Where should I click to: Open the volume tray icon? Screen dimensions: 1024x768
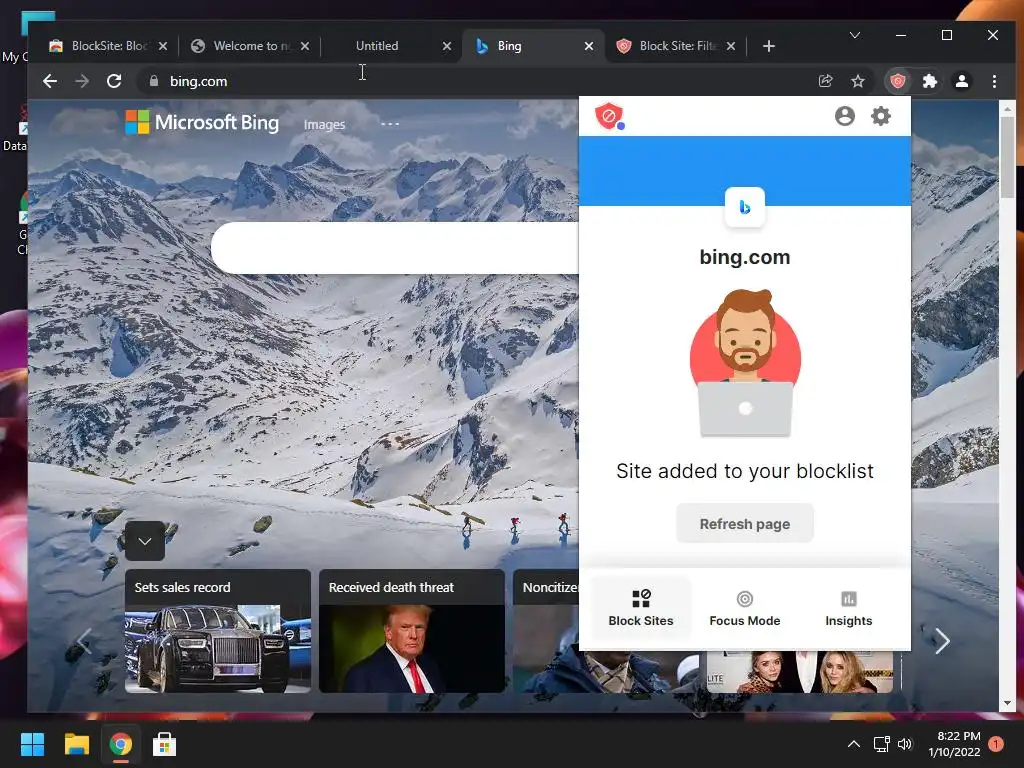point(904,744)
